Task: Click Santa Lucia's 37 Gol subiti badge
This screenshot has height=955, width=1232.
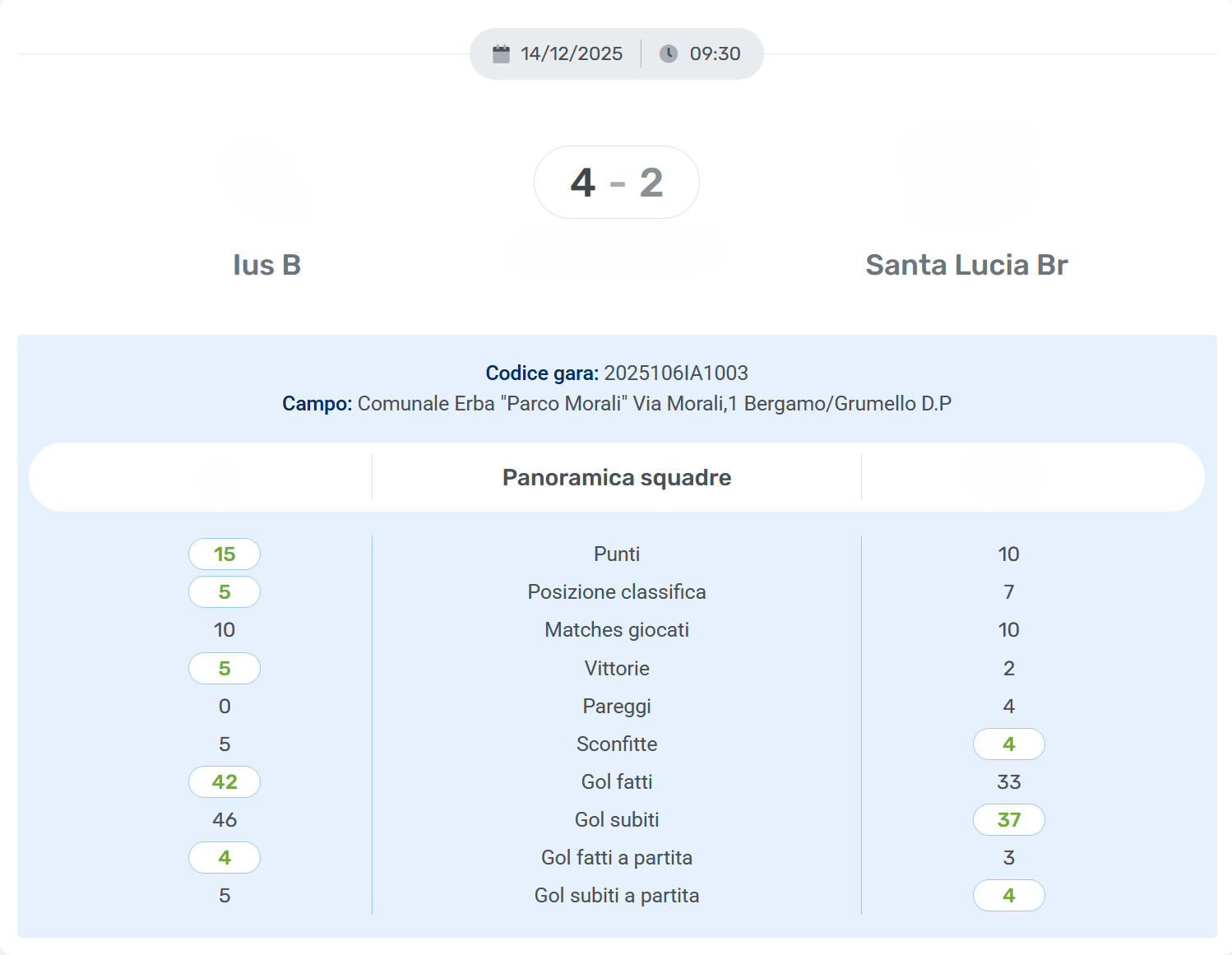Action: tap(1009, 820)
